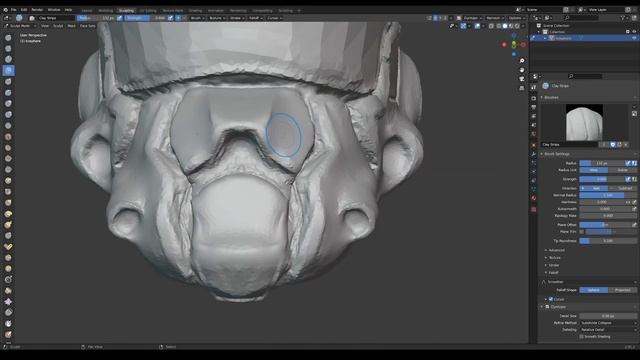640x360 pixels.
Task: Open the Face Sets menu
Action: 87,26
